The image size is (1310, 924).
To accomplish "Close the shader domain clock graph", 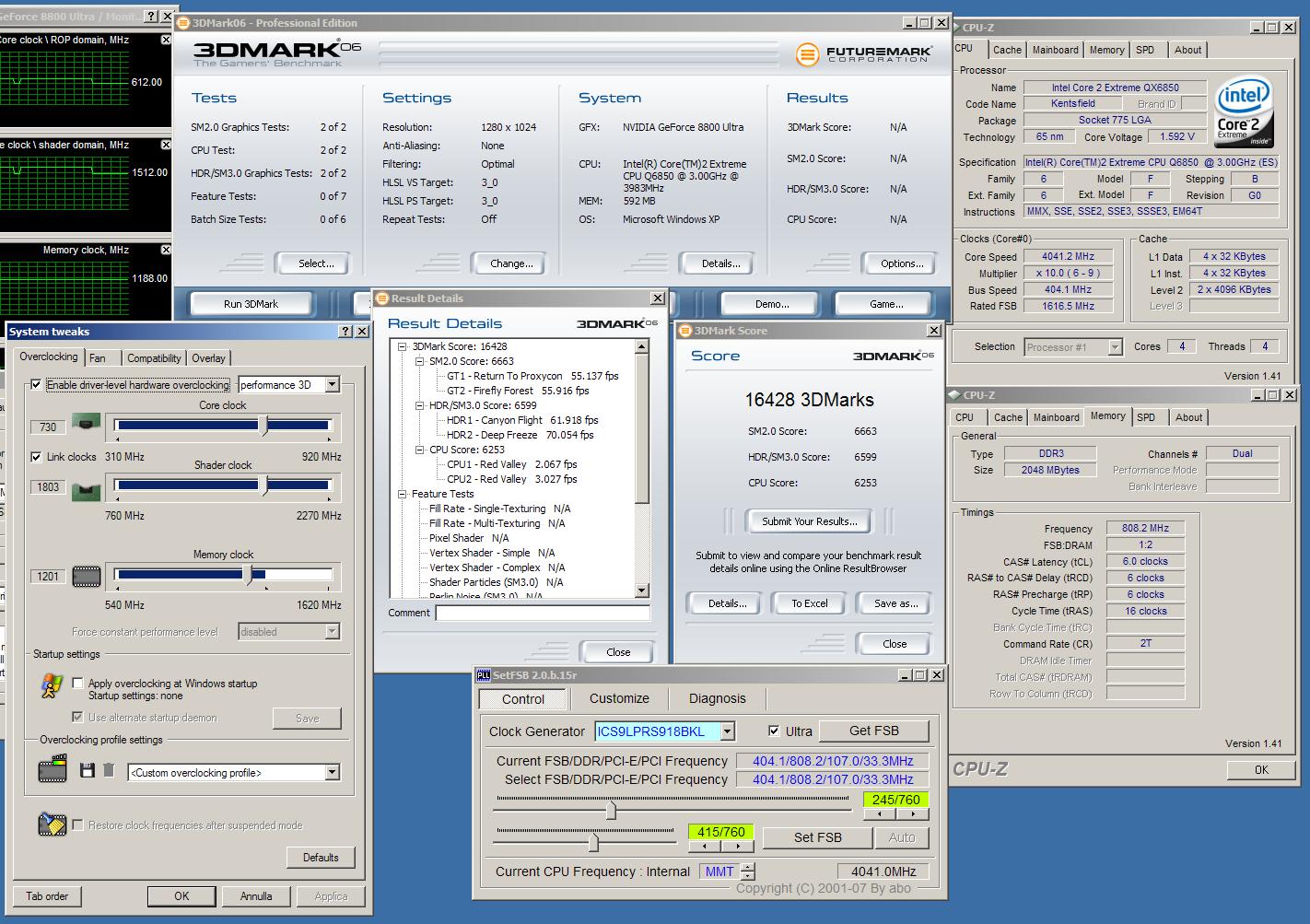I will 166,145.
